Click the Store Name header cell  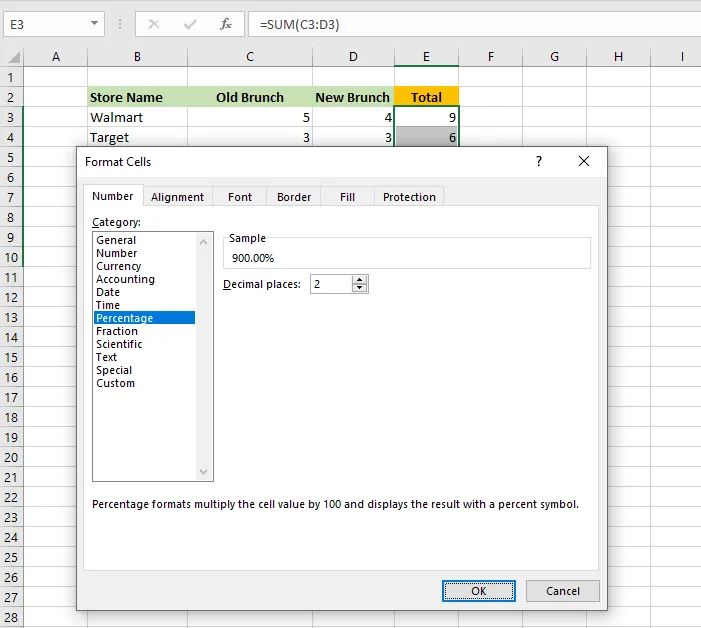coord(137,97)
